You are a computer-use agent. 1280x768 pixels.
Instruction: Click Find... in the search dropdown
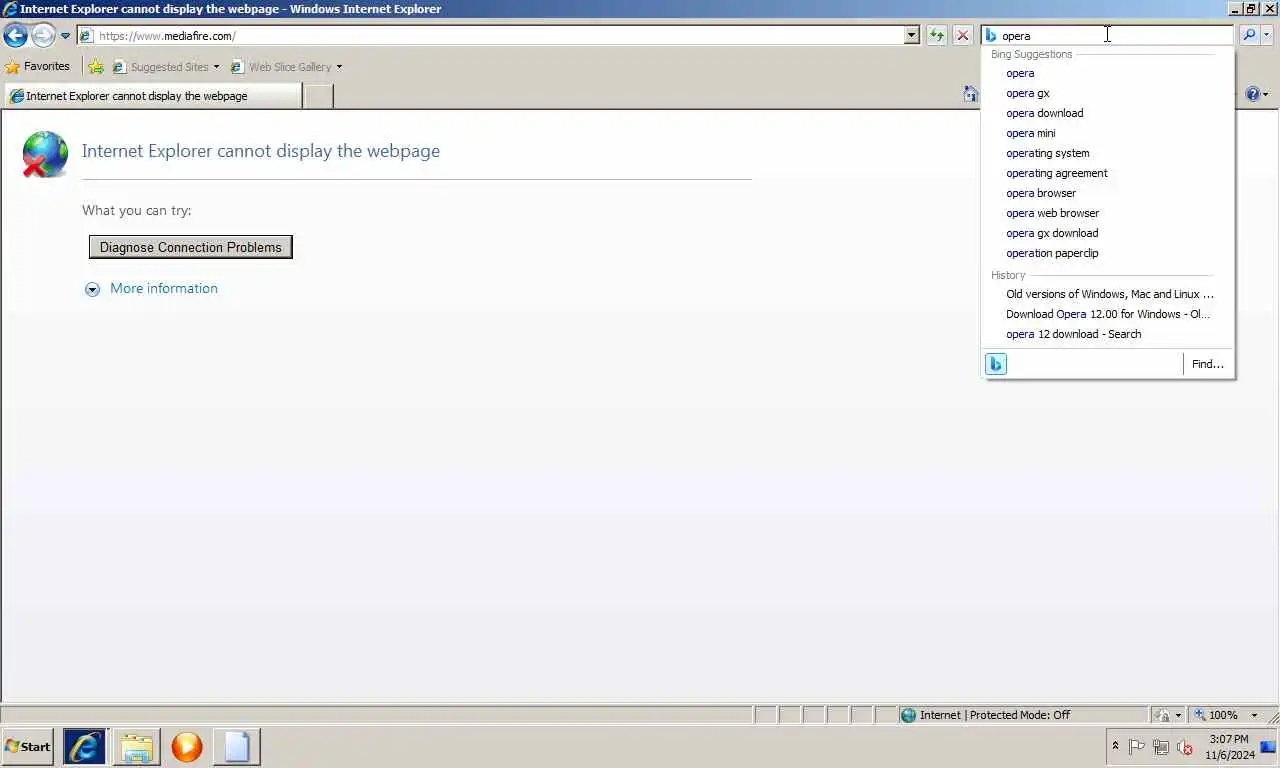coord(1207,364)
